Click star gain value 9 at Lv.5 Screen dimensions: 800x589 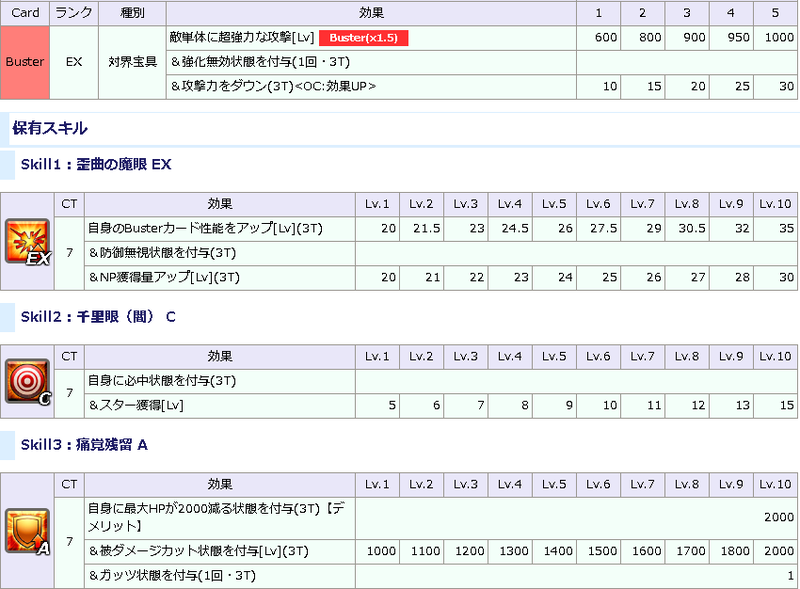pos(569,406)
